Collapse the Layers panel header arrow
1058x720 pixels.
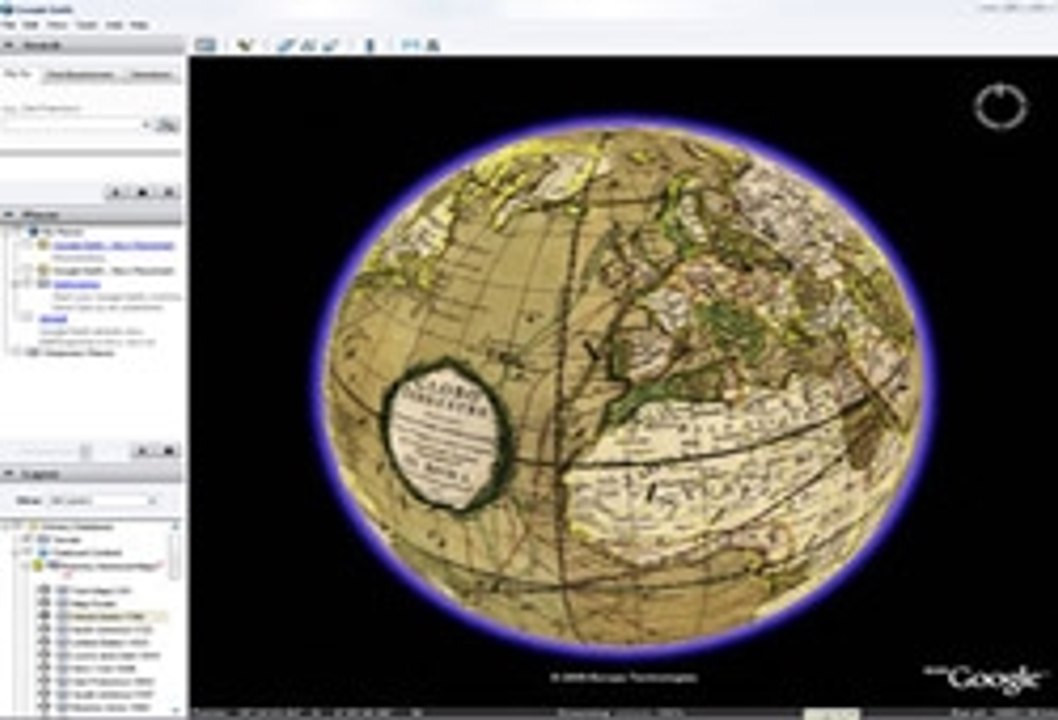(9, 474)
